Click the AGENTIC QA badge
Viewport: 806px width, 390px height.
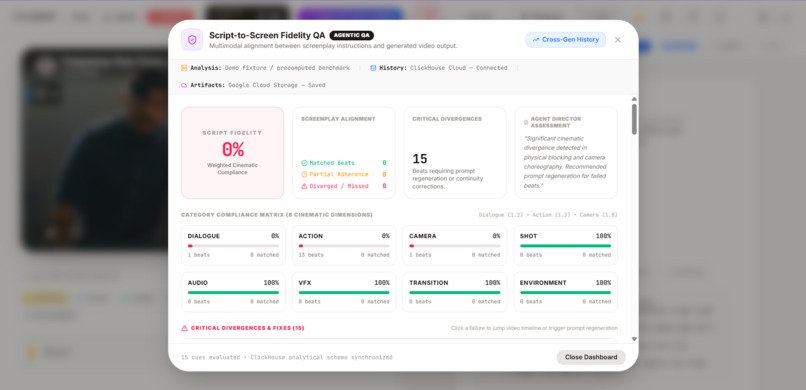coord(352,35)
